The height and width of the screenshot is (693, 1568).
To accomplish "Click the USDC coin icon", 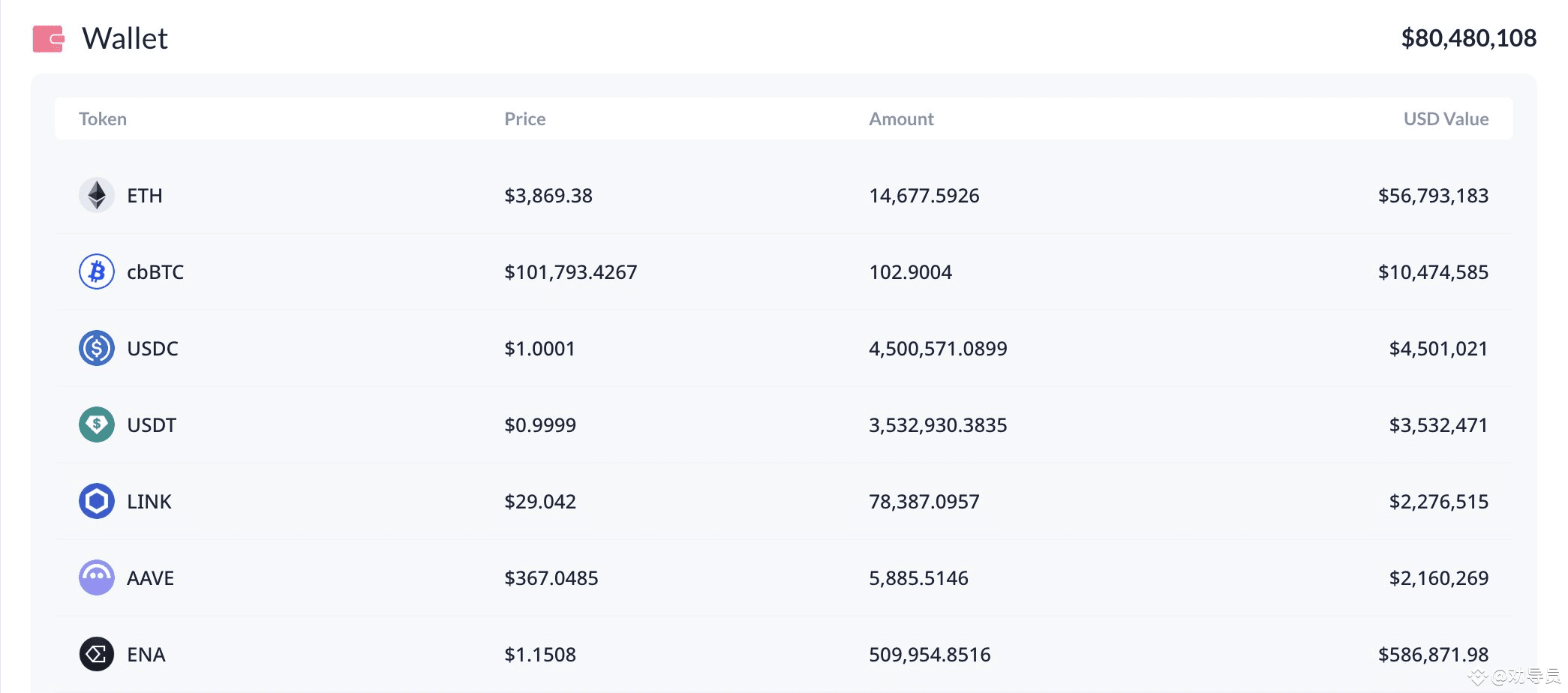I will [x=97, y=349].
